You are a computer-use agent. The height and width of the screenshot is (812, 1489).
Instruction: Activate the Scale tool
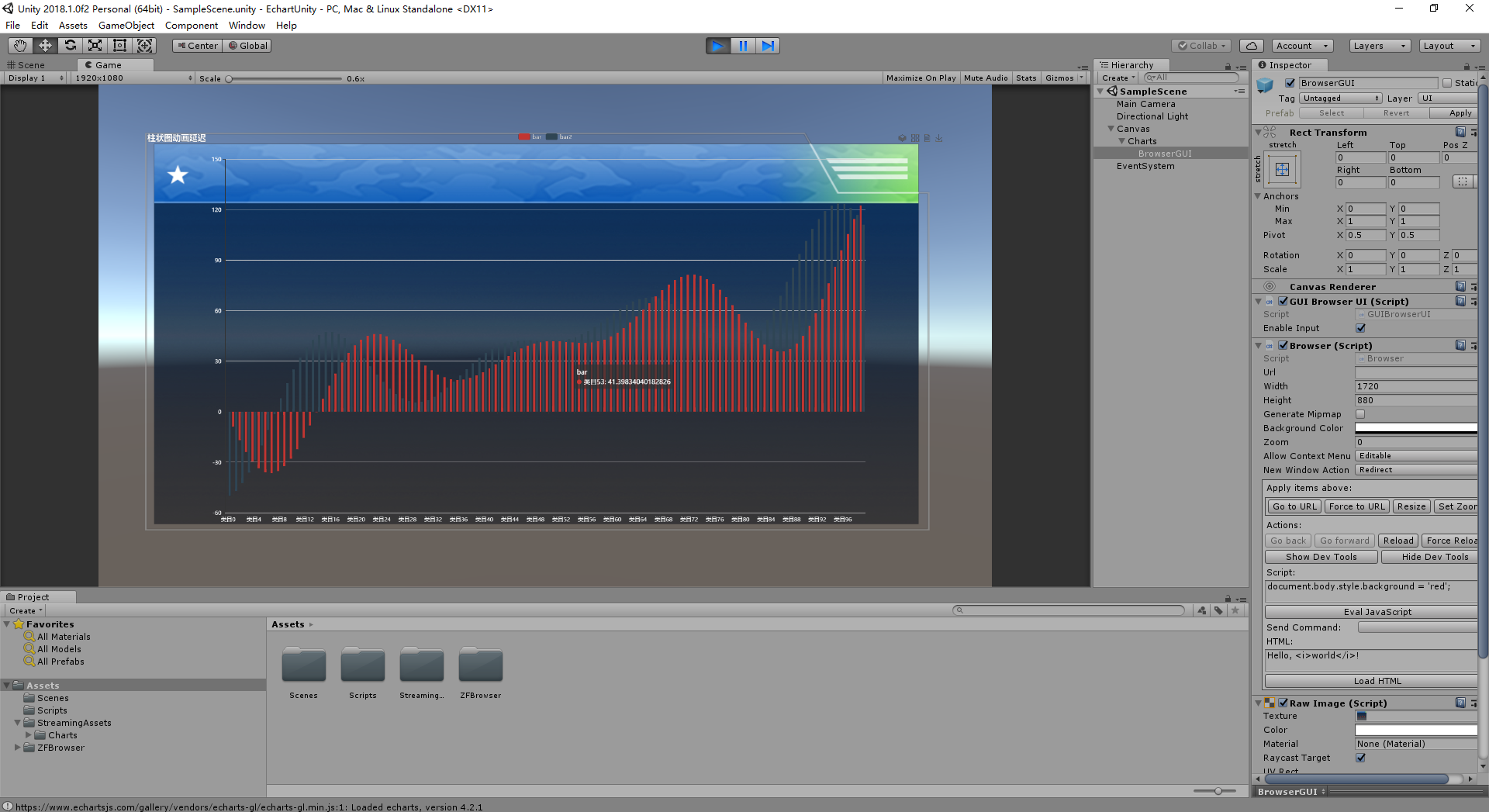[95, 46]
